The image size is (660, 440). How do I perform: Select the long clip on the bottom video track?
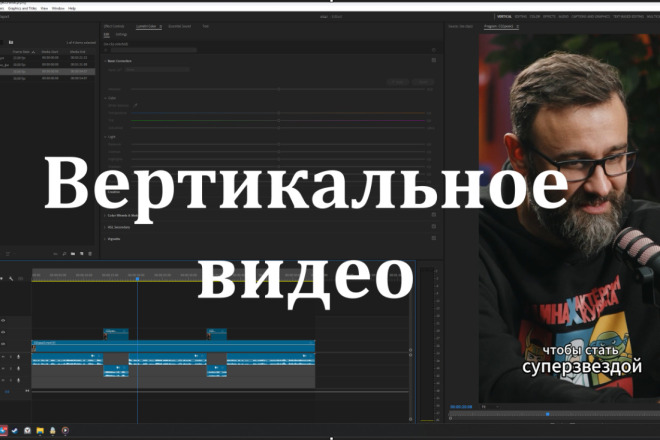(x=173, y=346)
